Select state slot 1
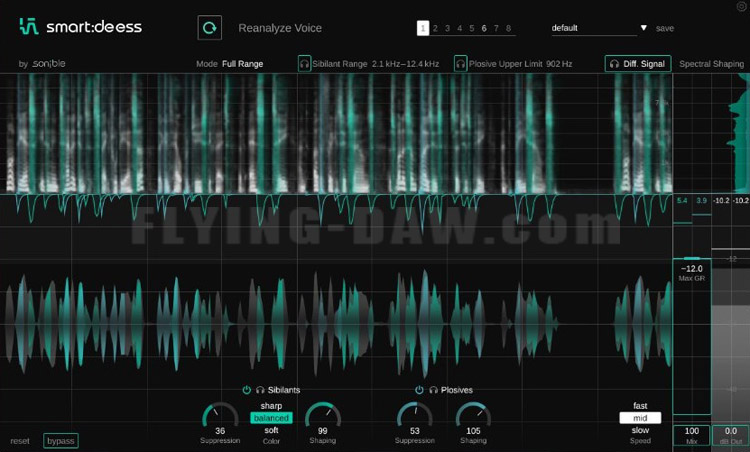 [423, 28]
